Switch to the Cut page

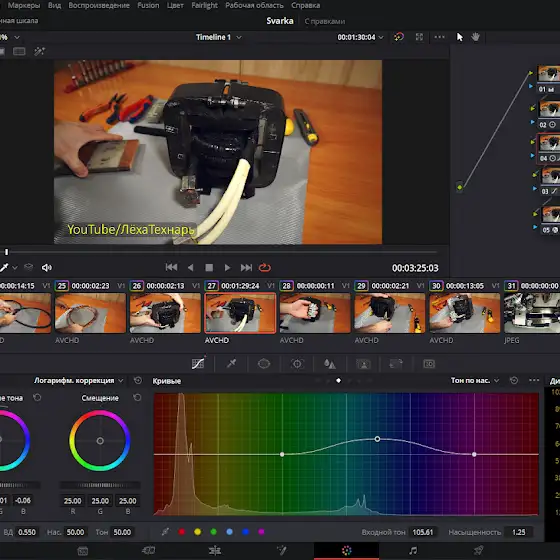[149, 551]
